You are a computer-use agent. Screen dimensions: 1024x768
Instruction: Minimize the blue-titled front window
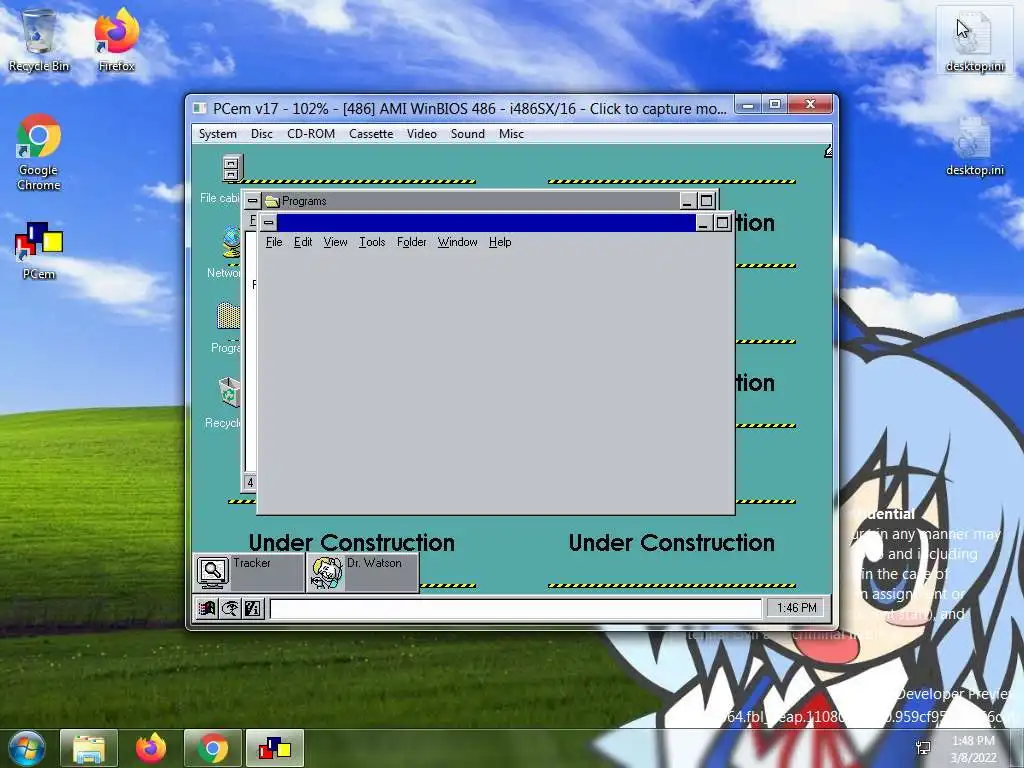tap(703, 223)
